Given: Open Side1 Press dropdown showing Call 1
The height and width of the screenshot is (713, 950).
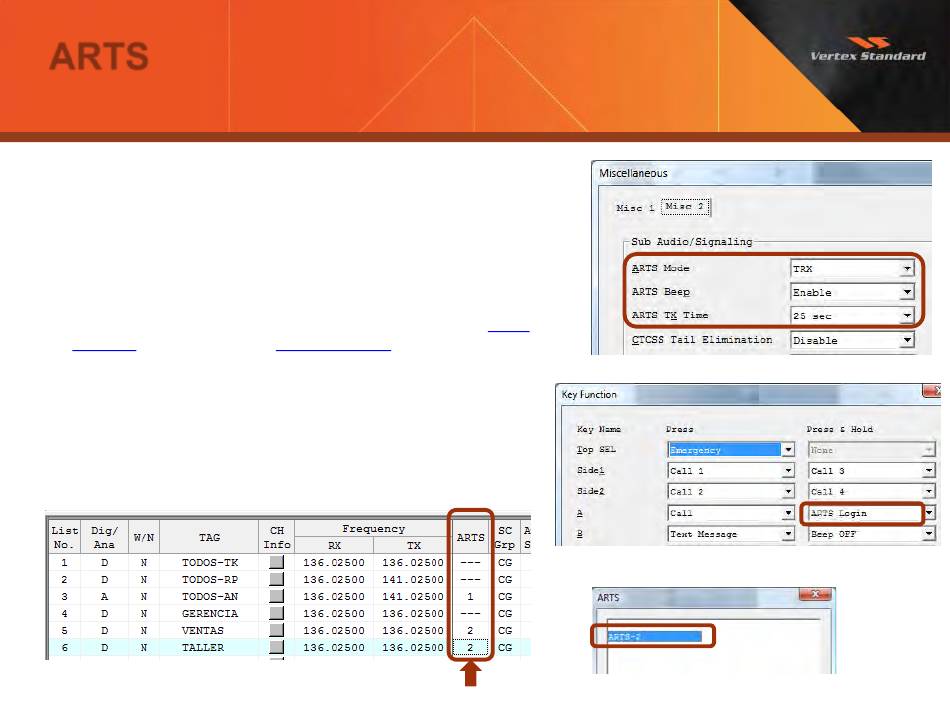Looking at the screenshot, I should 731,471.
